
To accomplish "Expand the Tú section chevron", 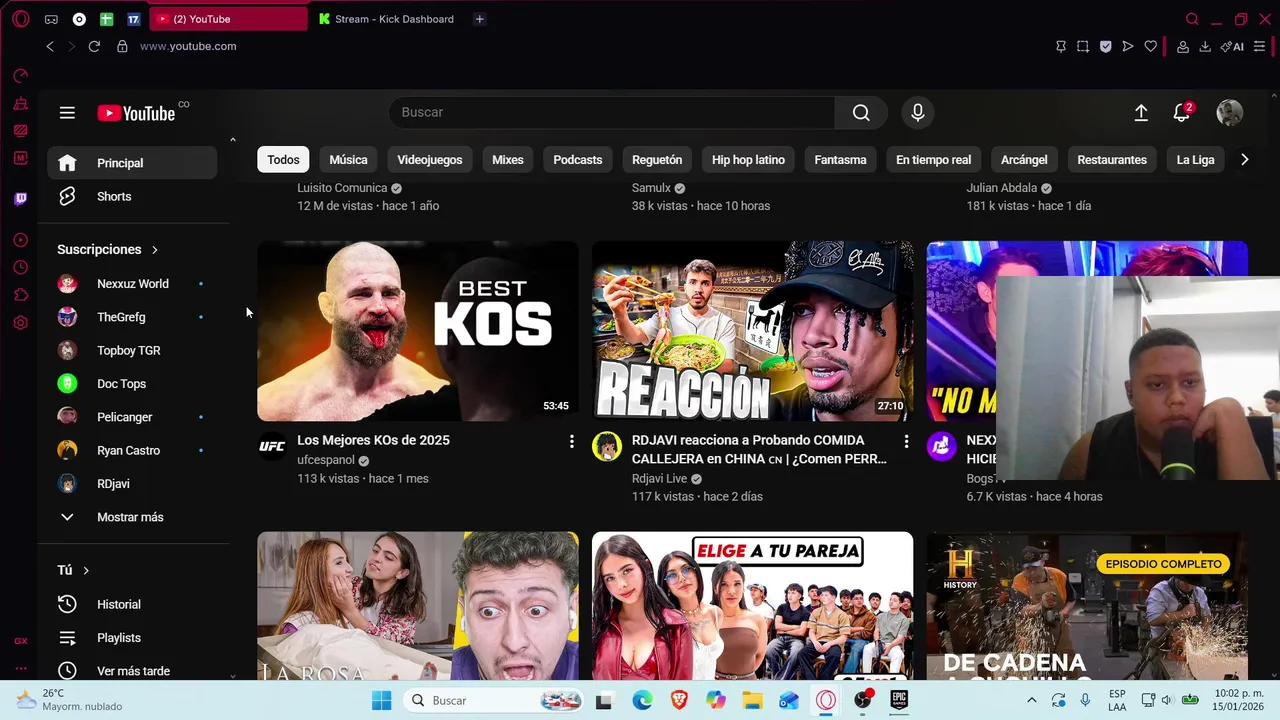I will [x=86, y=570].
